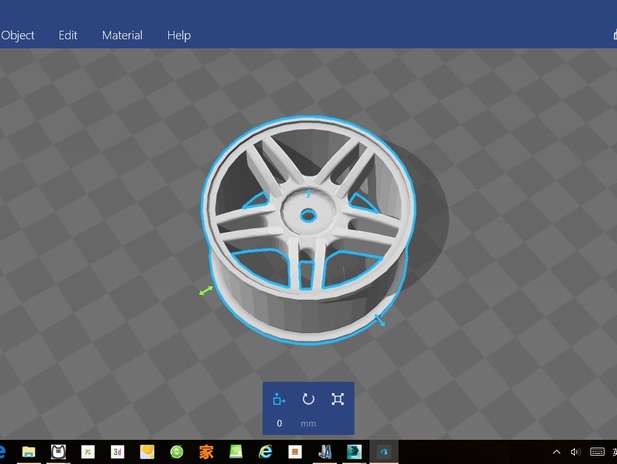The image size is (617, 464).
Task: Open File Explorer from the taskbar
Action: coord(29,452)
